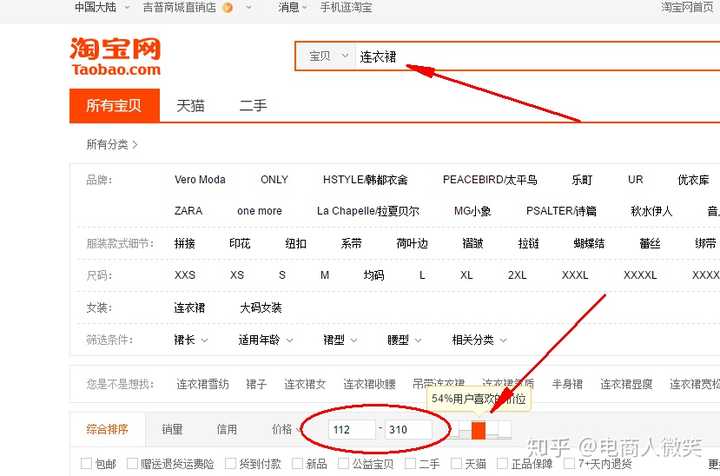The height and width of the screenshot is (476, 720).
Task: Filter by brand PEACEBIRD/太平鸟
Action: click(489, 179)
